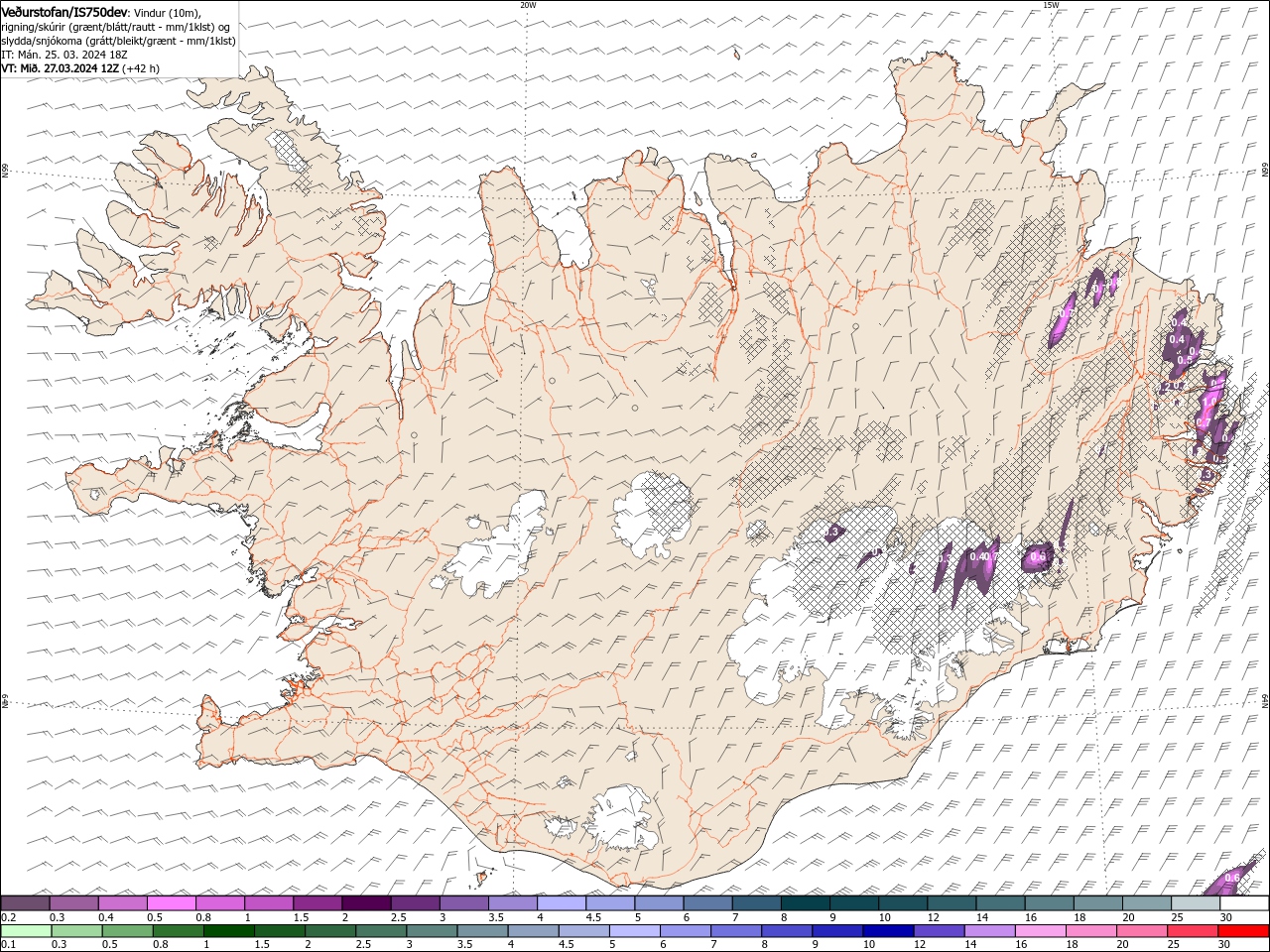Image resolution: width=1270 pixels, height=952 pixels.
Task: Select the teal snow swatch labeled 12
Action: pyautogui.click(x=952, y=903)
